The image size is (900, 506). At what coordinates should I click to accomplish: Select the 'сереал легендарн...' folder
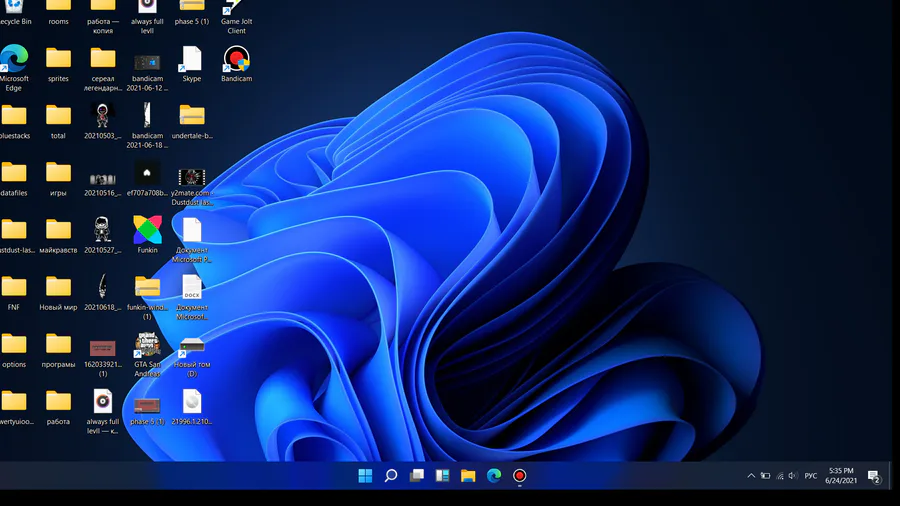pyautogui.click(x=103, y=69)
